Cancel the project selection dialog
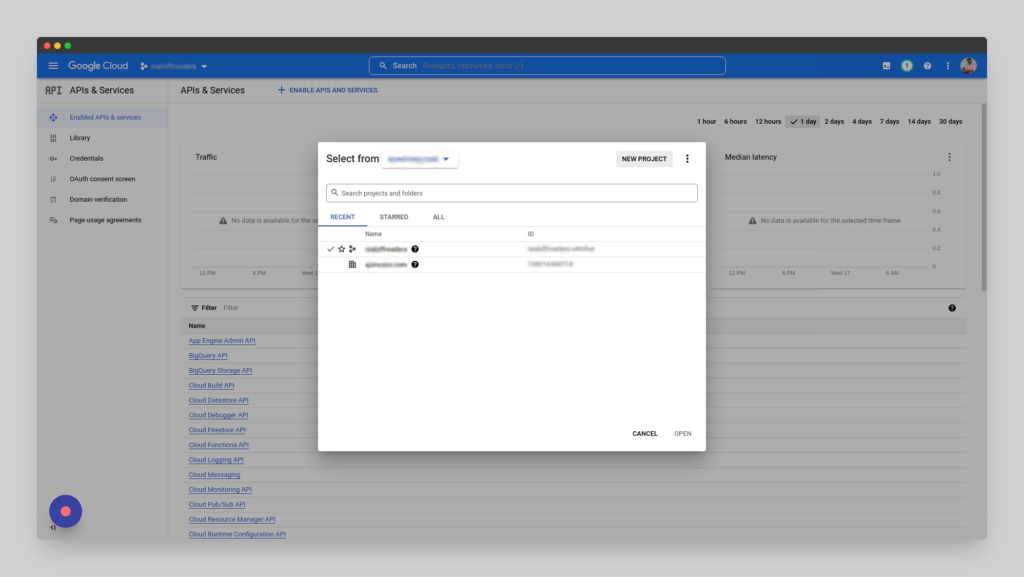Screen dimensions: 1024x577 pos(645,433)
